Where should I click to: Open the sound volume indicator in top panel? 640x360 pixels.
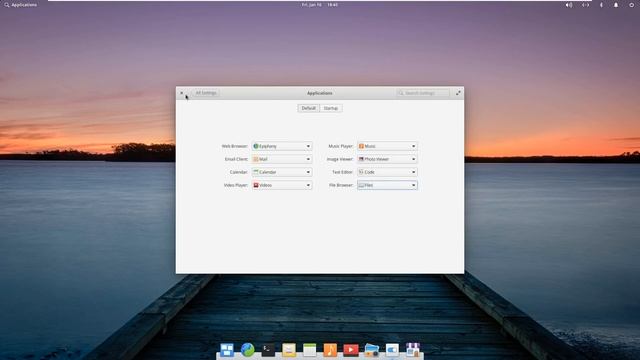click(569, 5)
